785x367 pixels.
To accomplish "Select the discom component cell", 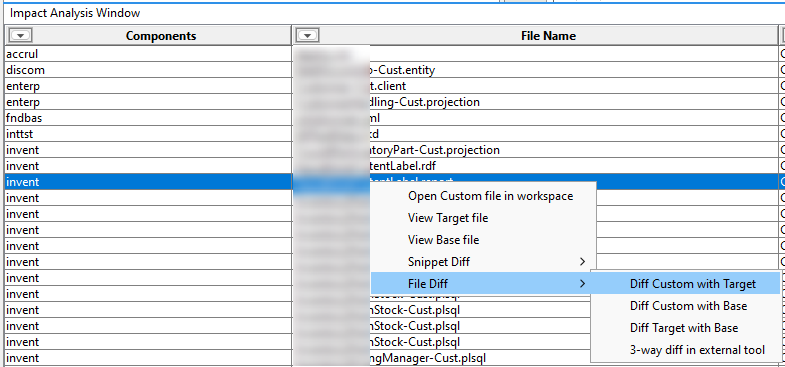I will click(x=148, y=70).
